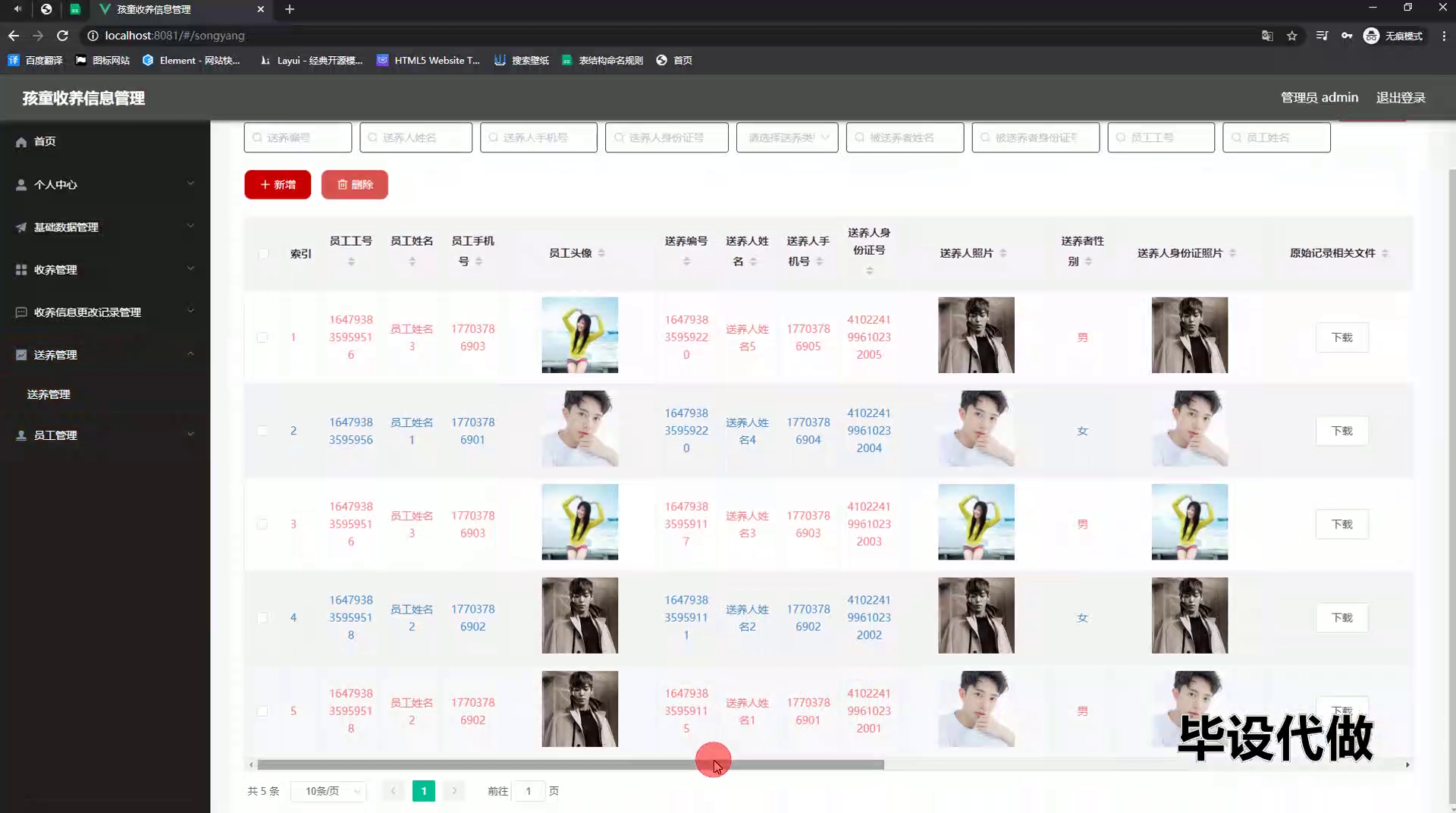Open Element bookmark
Image resolution: width=1456 pixels, height=813 pixels.
pos(191,60)
